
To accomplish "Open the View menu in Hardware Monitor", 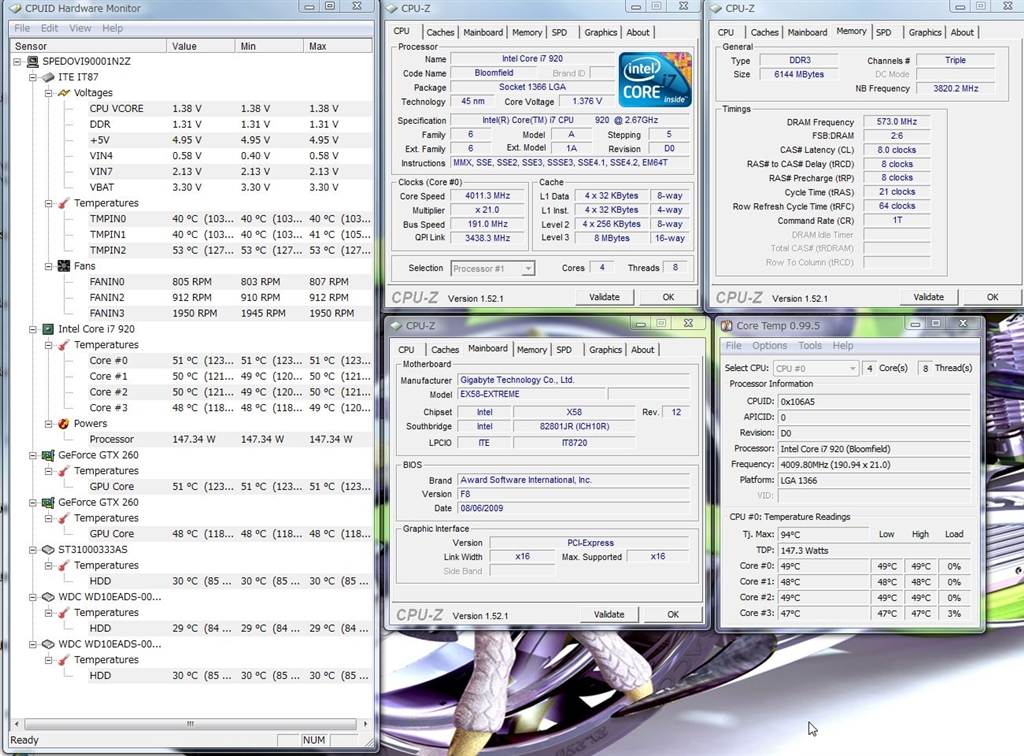I will [80, 28].
